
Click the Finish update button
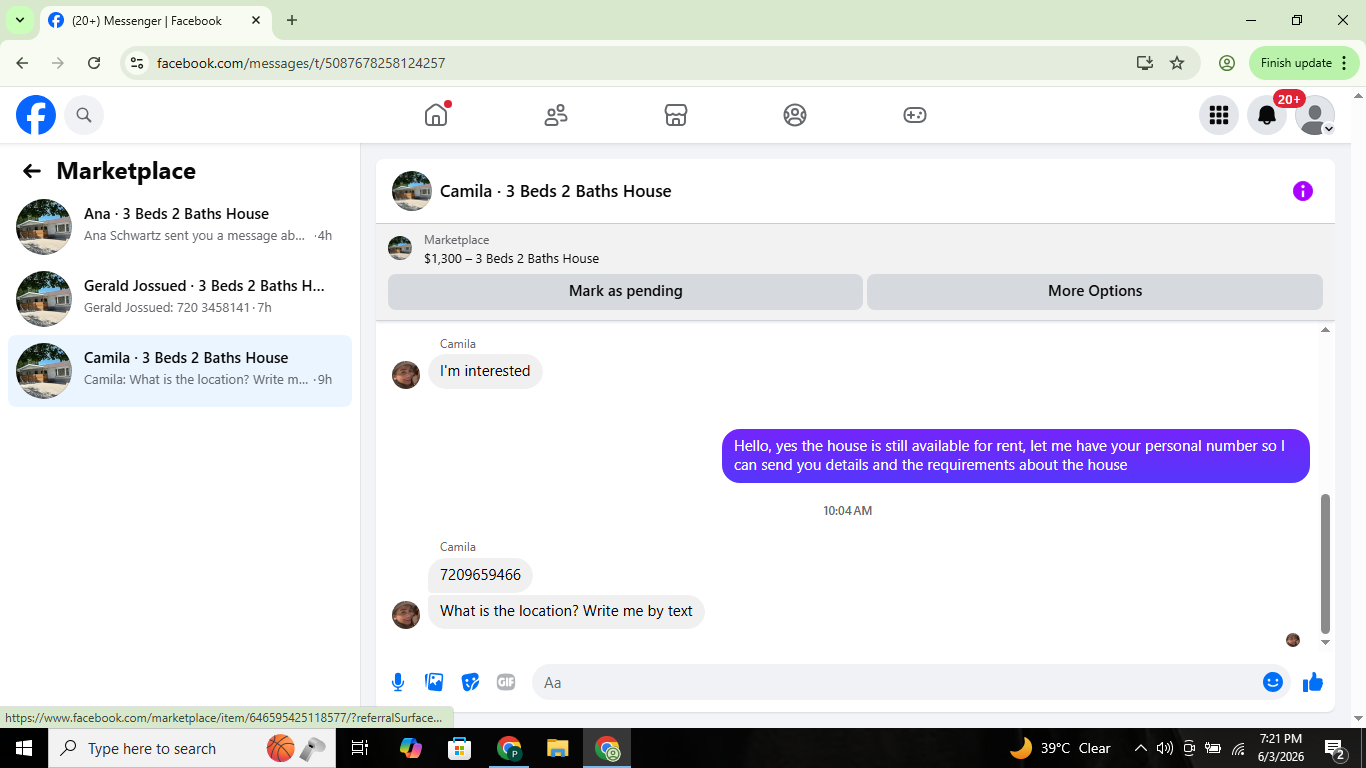(x=1304, y=63)
